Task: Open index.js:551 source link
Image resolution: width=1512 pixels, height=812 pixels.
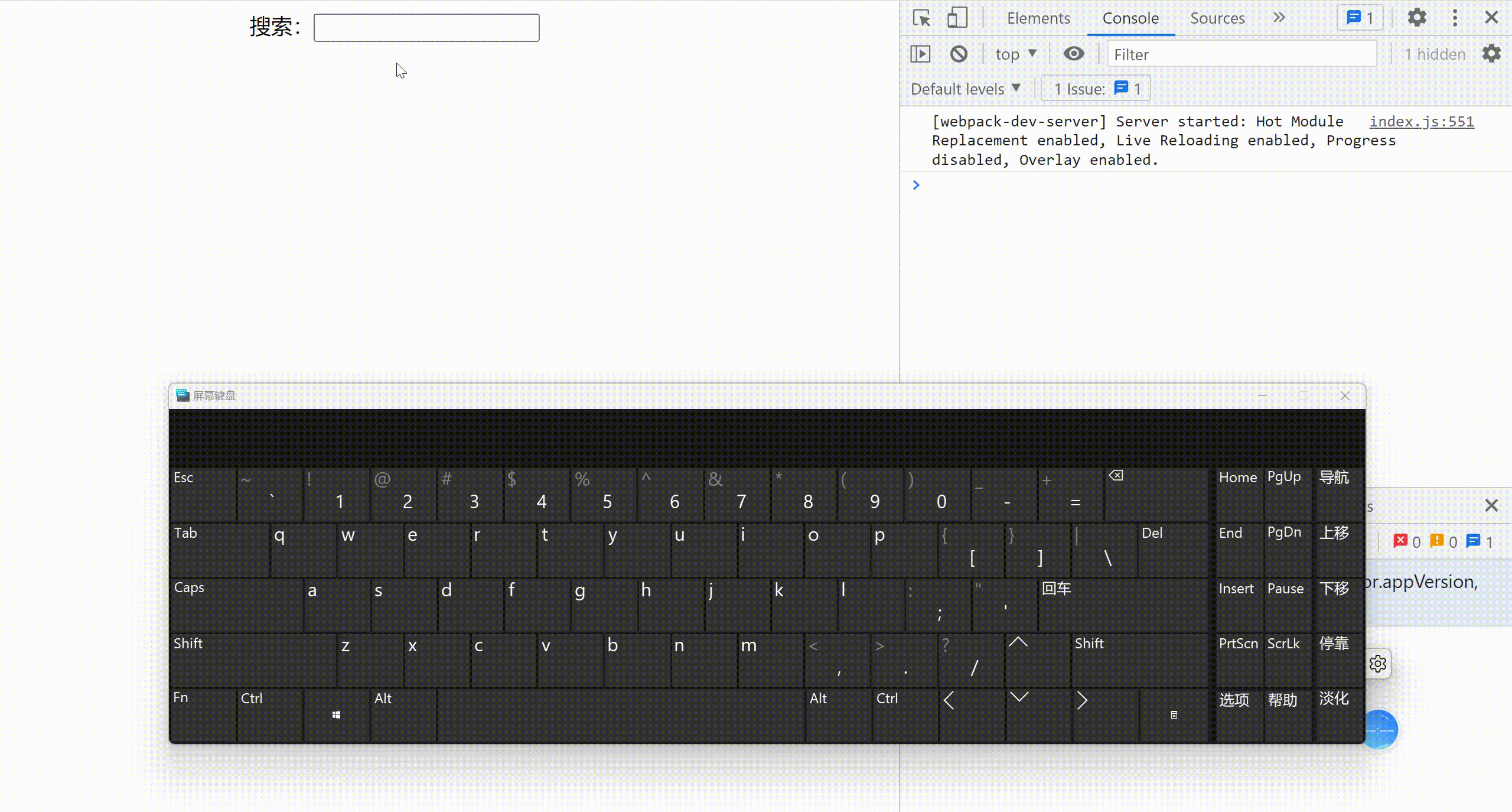Action: (1421, 121)
